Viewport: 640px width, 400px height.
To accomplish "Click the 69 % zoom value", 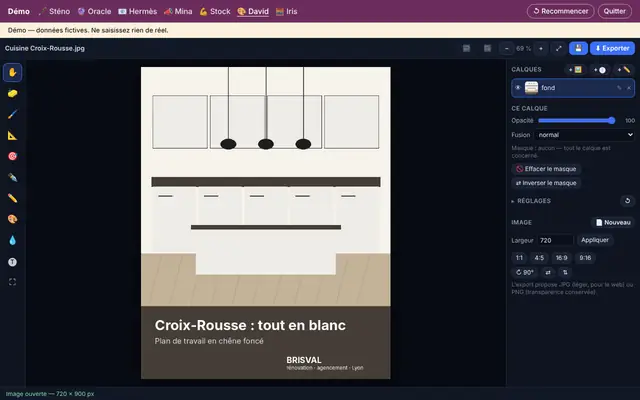I will pos(524,49).
